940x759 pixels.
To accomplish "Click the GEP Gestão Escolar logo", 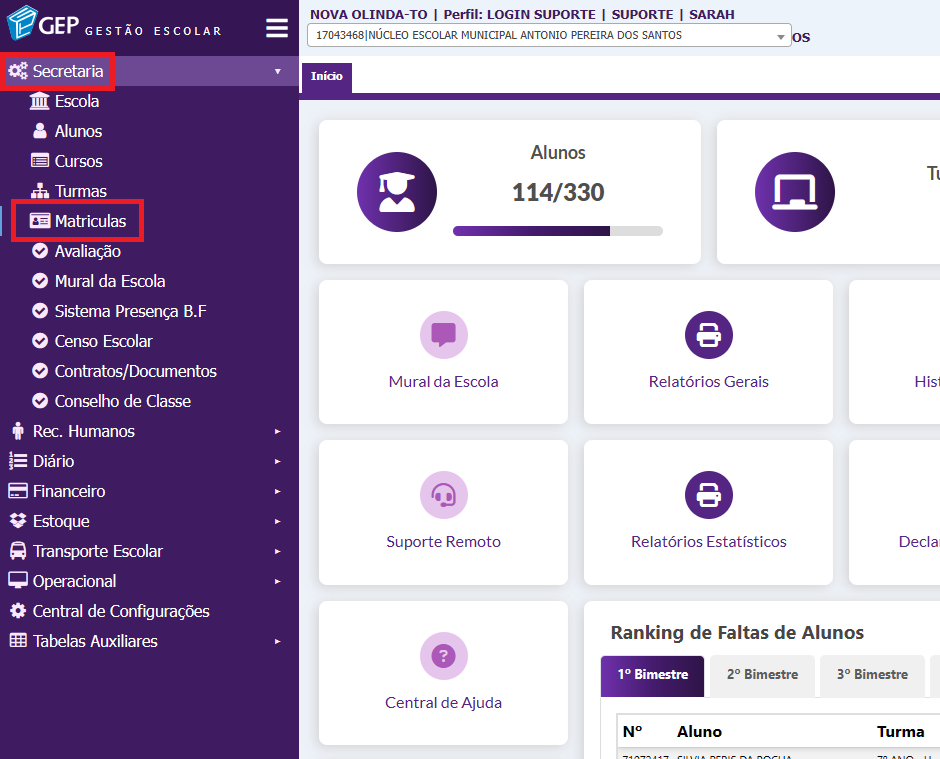I will [x=114, y=25].
